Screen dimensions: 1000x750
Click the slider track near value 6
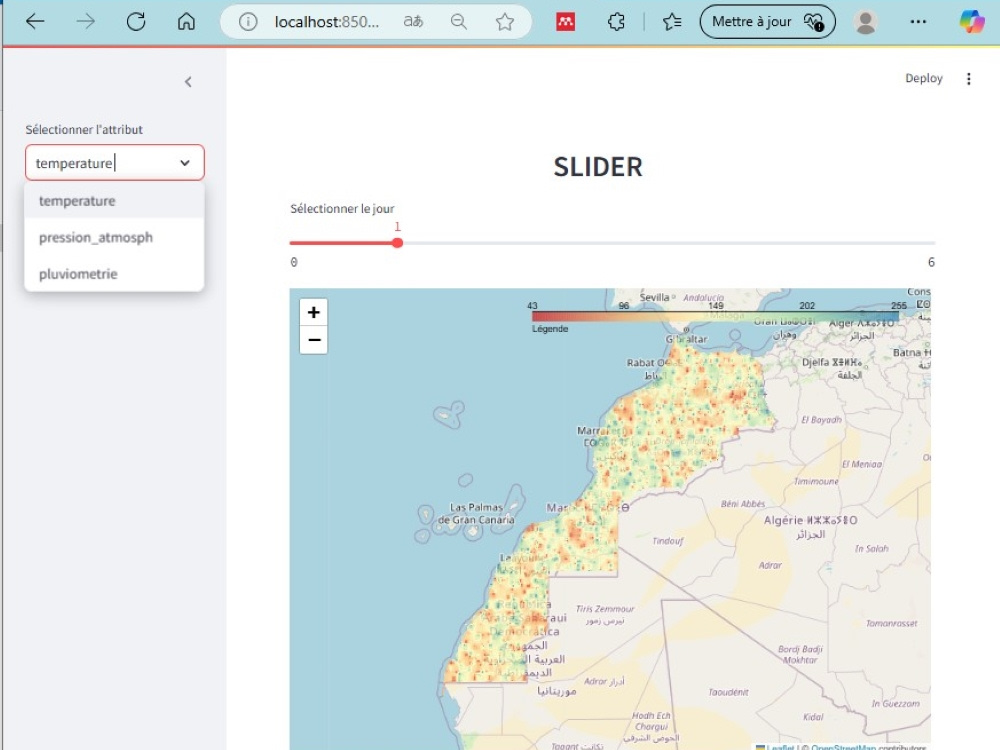[932, 243]
